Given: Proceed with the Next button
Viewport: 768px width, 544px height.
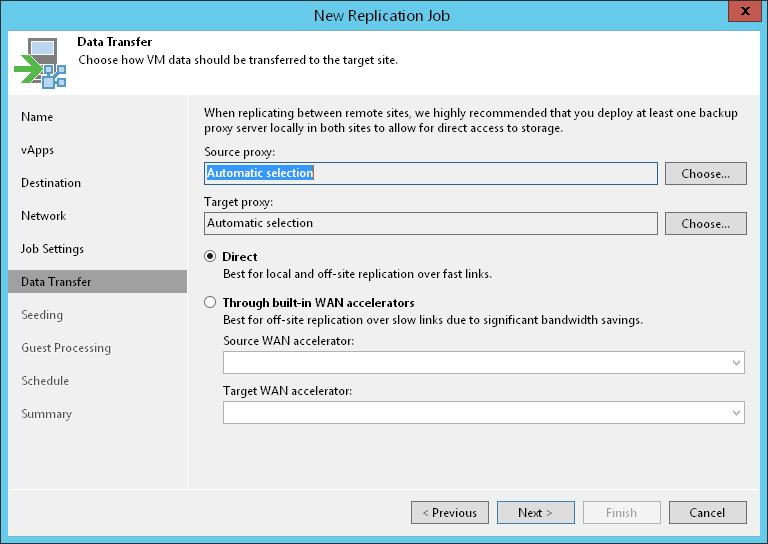Looking at the screenshot, I should click(535, 512).
